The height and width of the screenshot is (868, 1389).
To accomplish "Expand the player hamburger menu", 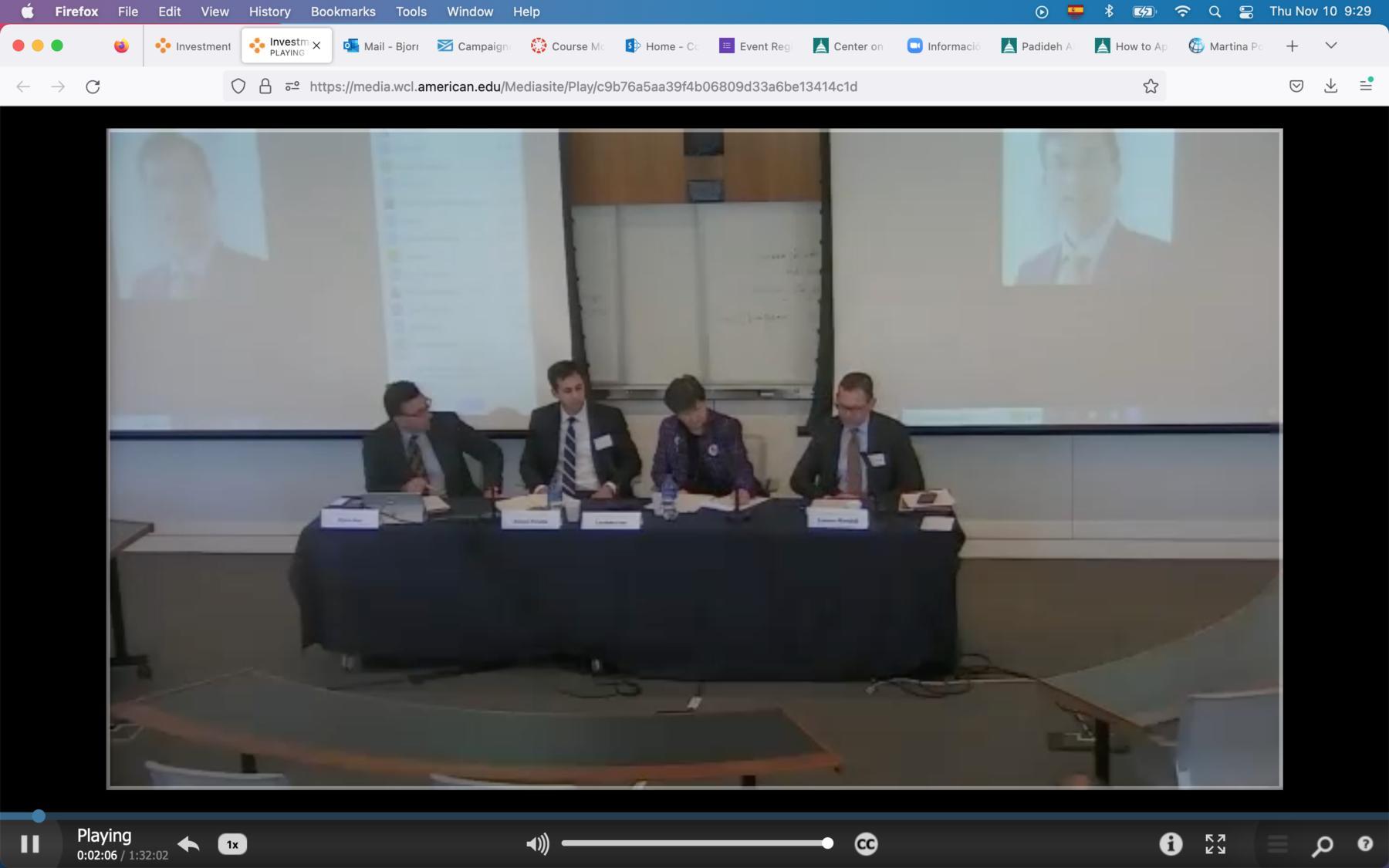I will pos(1278,843).
